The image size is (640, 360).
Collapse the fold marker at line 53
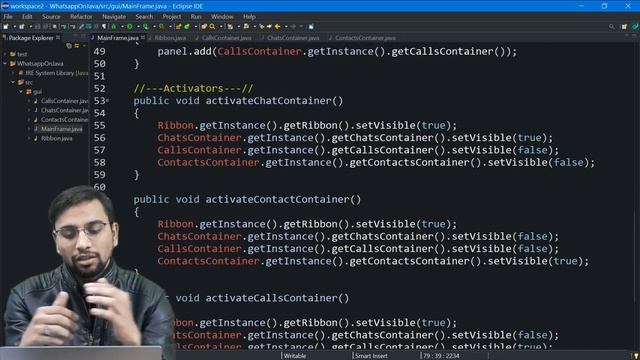108,100
